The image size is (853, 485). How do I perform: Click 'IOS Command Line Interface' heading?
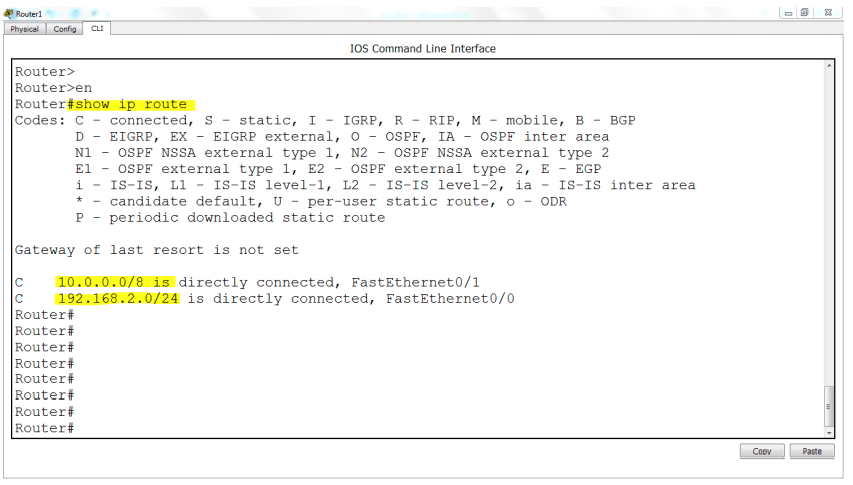pyautogui.click(x=423, y=49)
